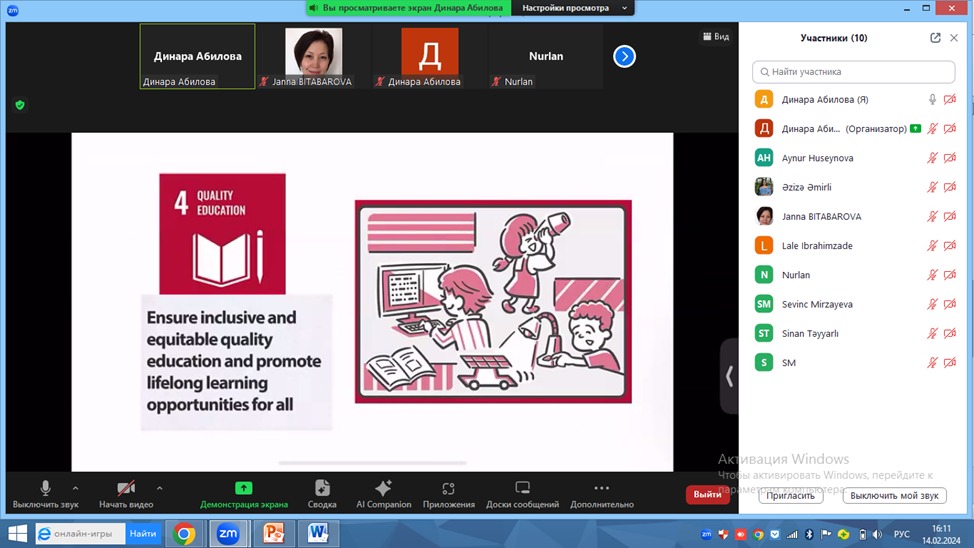This screenshot has width=974, height=548.
Task: Select participant Sevinc Mirzayeva
Action: point(853,304)
